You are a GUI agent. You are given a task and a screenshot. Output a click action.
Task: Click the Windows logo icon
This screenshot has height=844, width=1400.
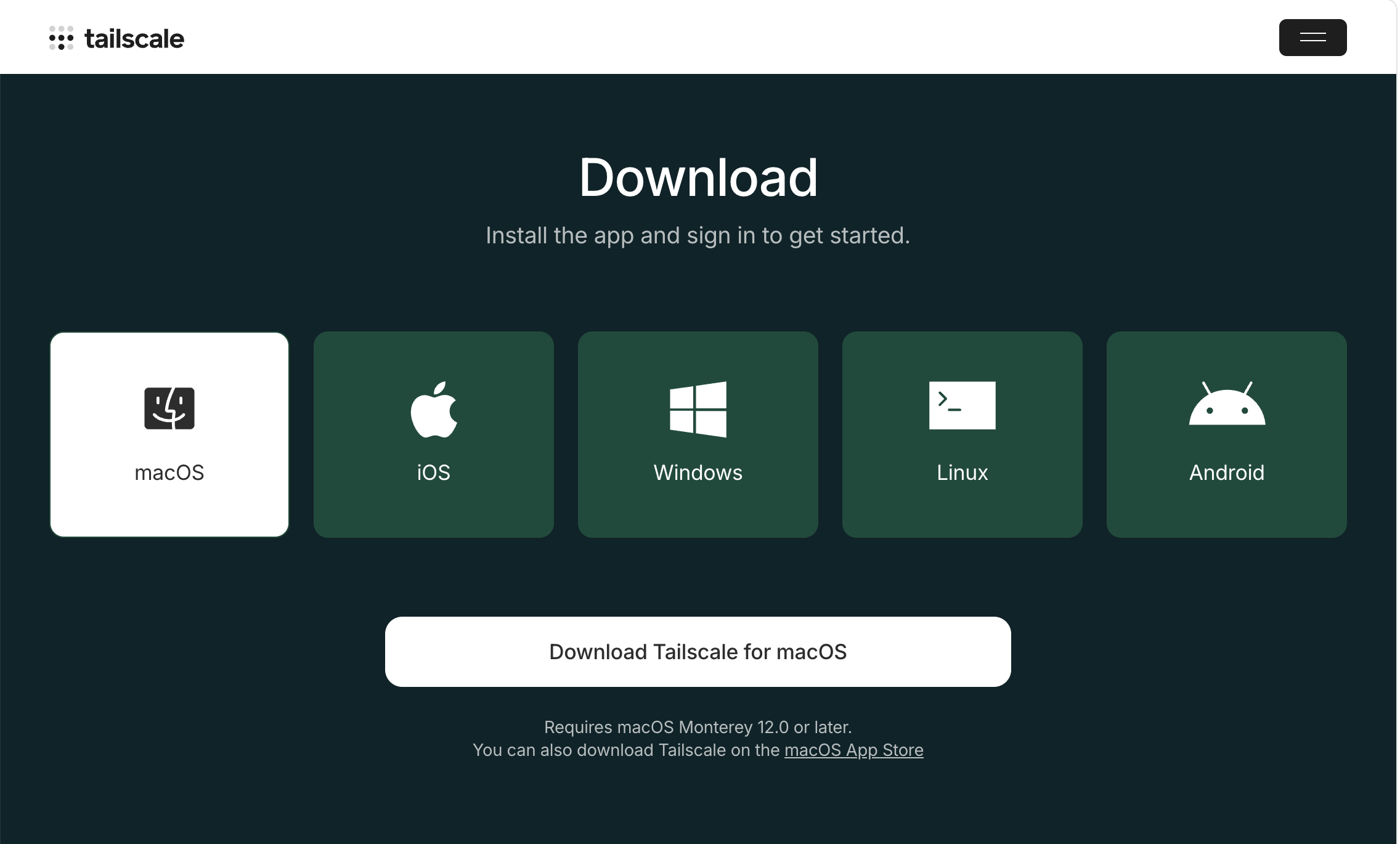click(698, 409)
